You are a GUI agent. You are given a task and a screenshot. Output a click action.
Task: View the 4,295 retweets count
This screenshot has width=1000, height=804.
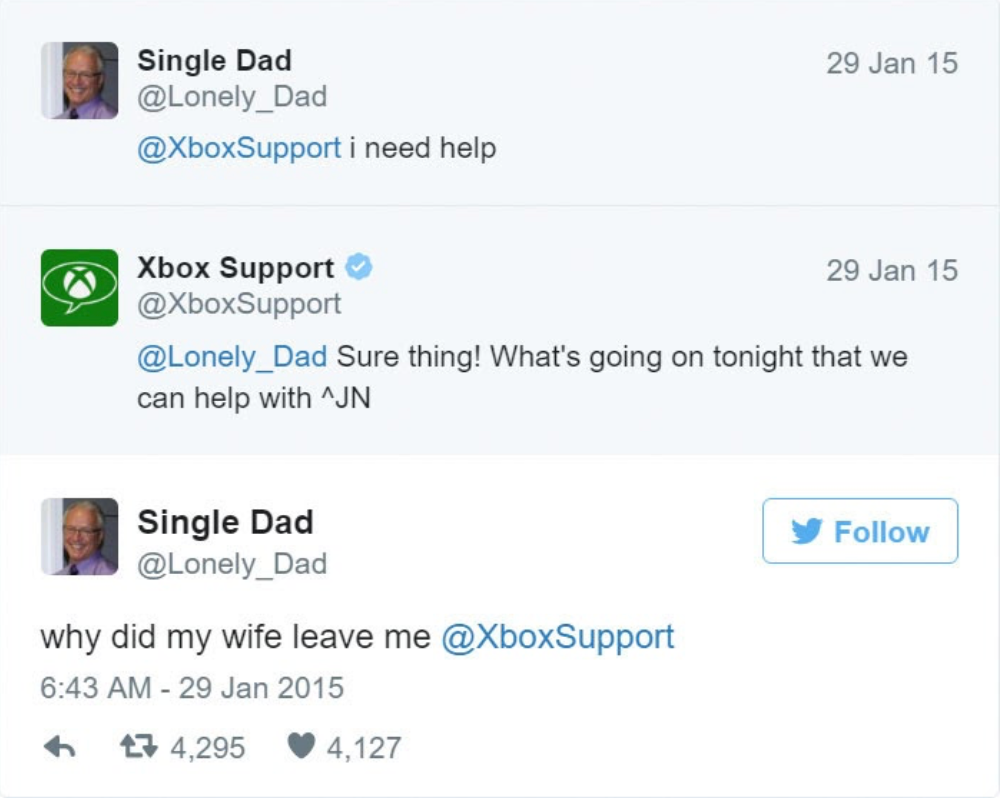208,748
